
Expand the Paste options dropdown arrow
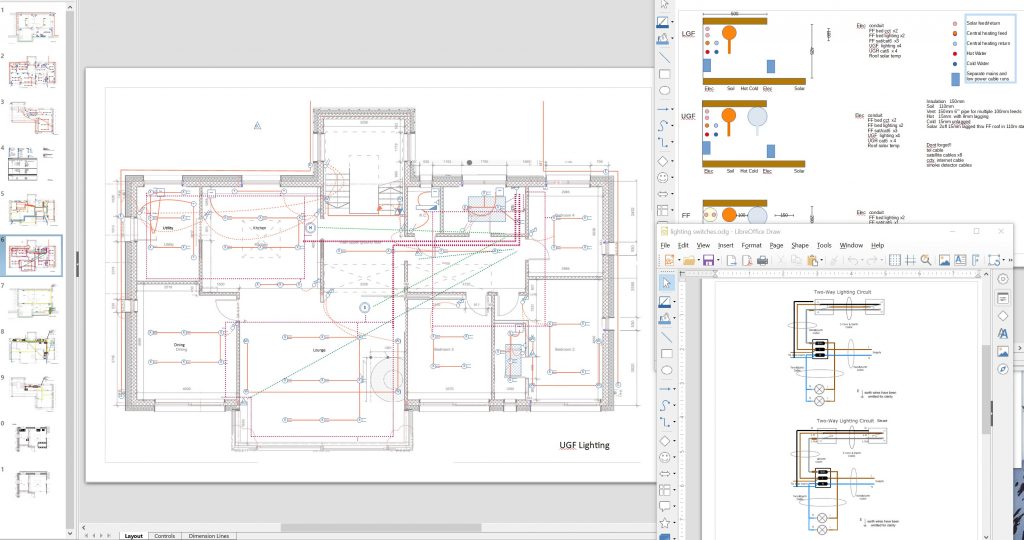[x=822, y=260]
